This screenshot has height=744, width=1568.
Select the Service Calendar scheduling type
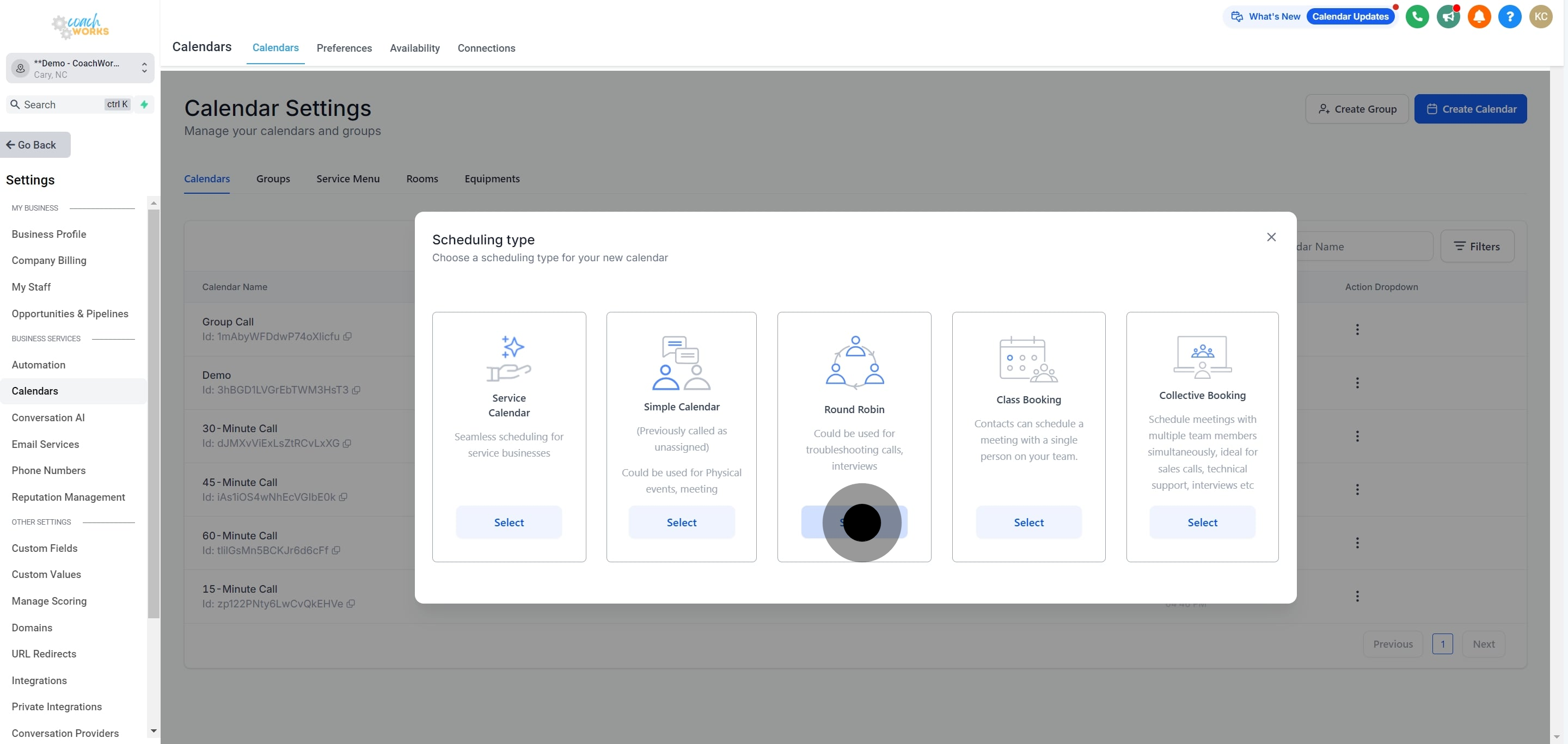(x=509, y=522)
